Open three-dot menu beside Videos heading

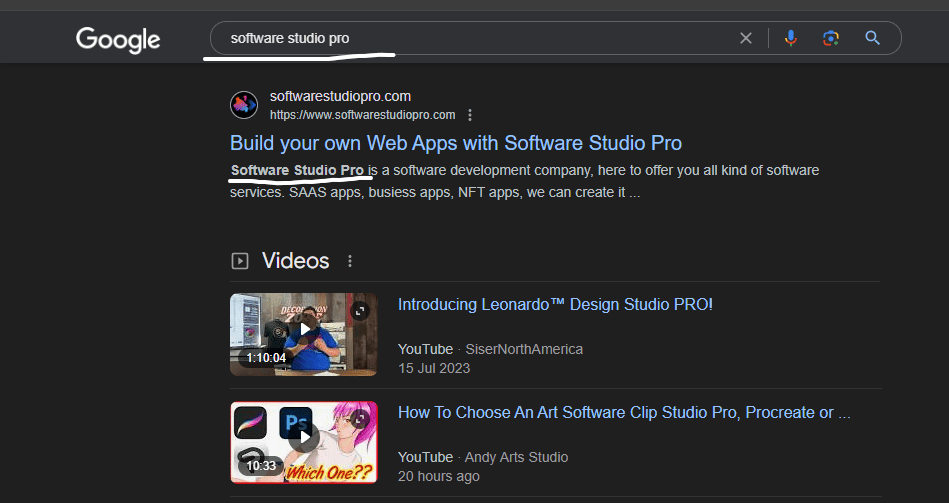tap(350, 261)
